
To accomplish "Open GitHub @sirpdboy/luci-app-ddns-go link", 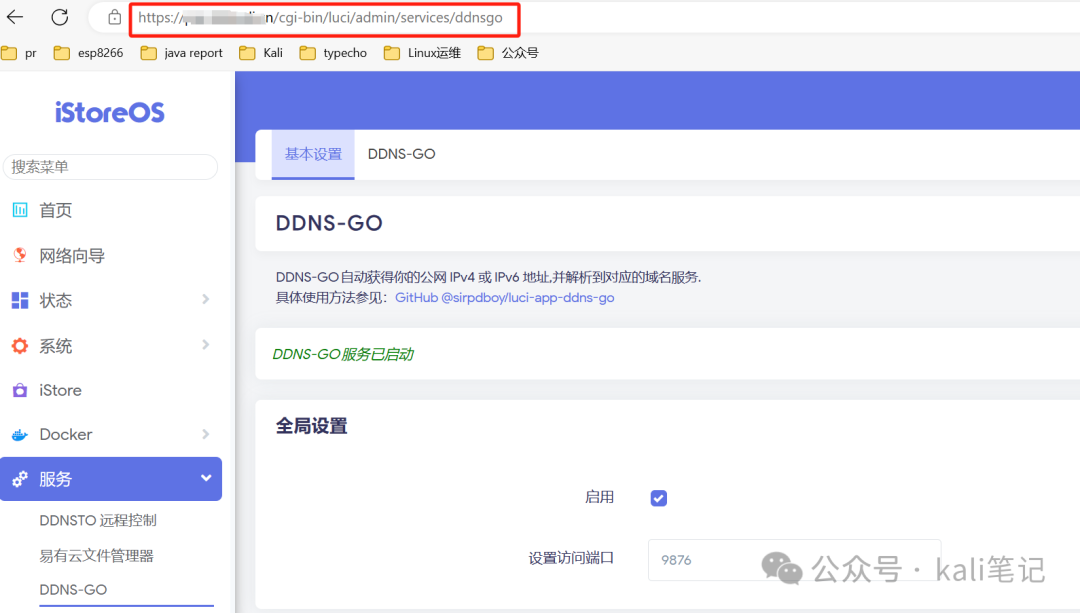I will tap(504, 298).
